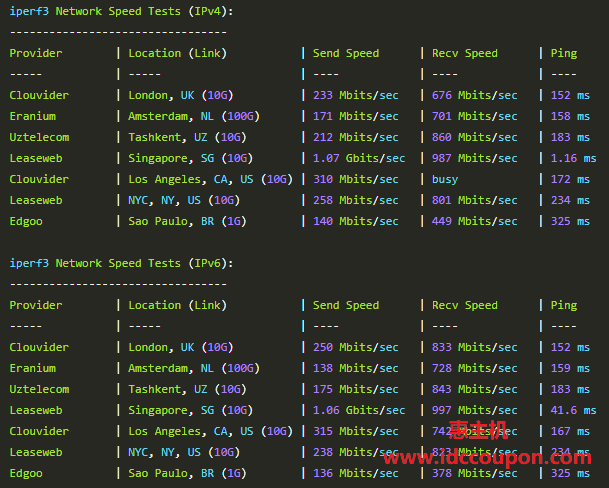
Task: Click the www.idccoupon.com watermark link
Action: coord(487,458)
